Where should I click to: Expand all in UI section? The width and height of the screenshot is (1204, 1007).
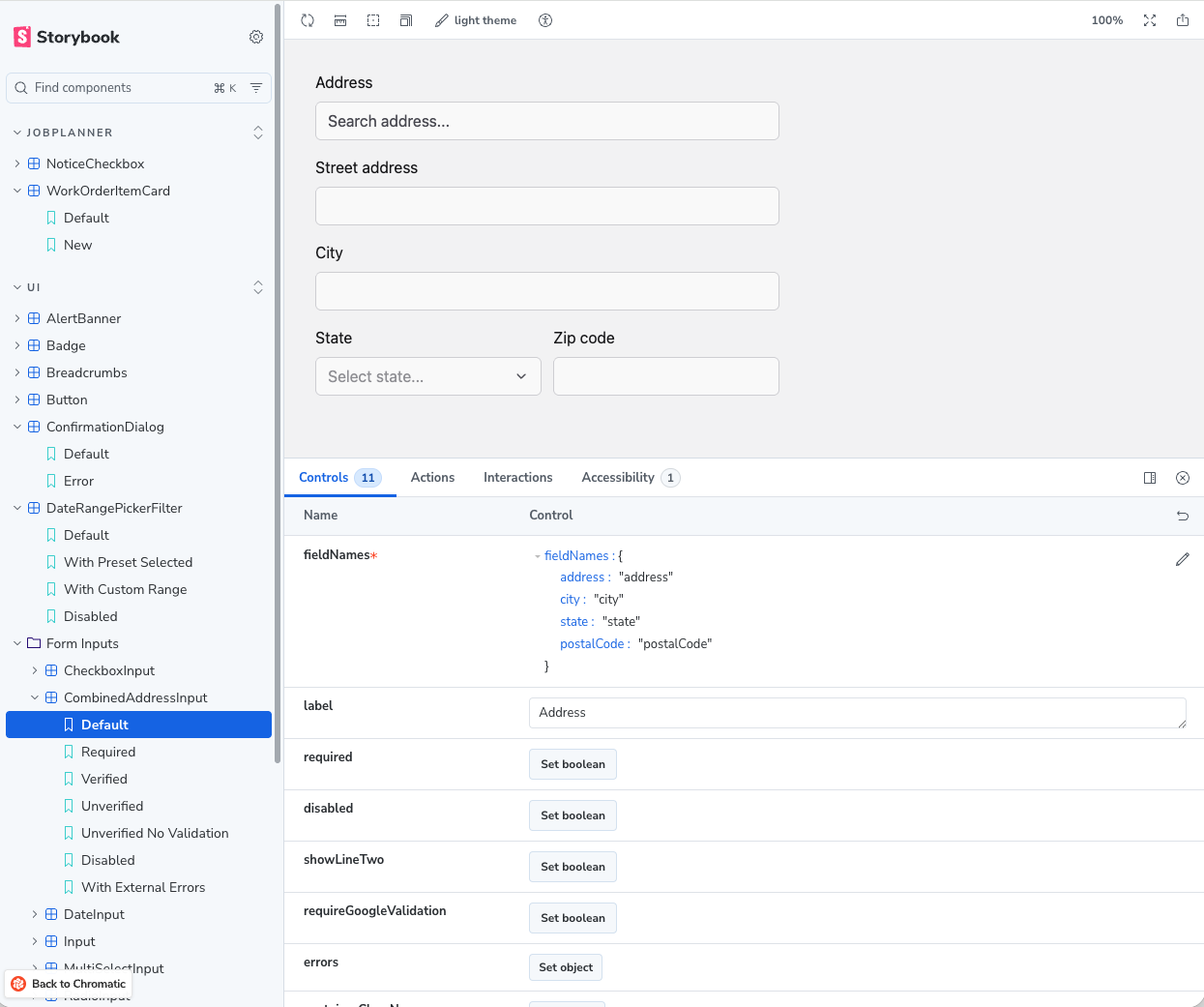coord(258,287)
